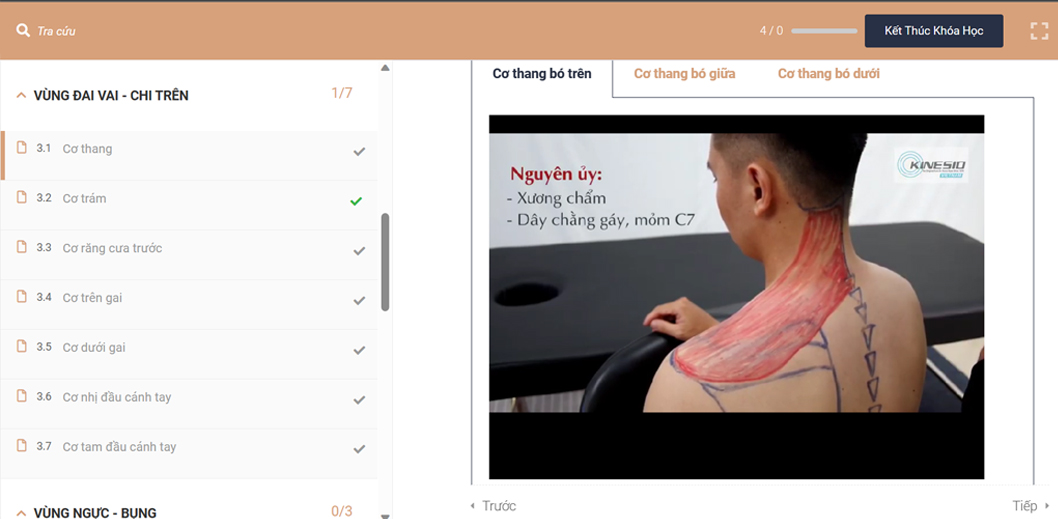1058x519 pixels.
Task: Switch to Cơ thang bó giữa tab
Action: 684,74
